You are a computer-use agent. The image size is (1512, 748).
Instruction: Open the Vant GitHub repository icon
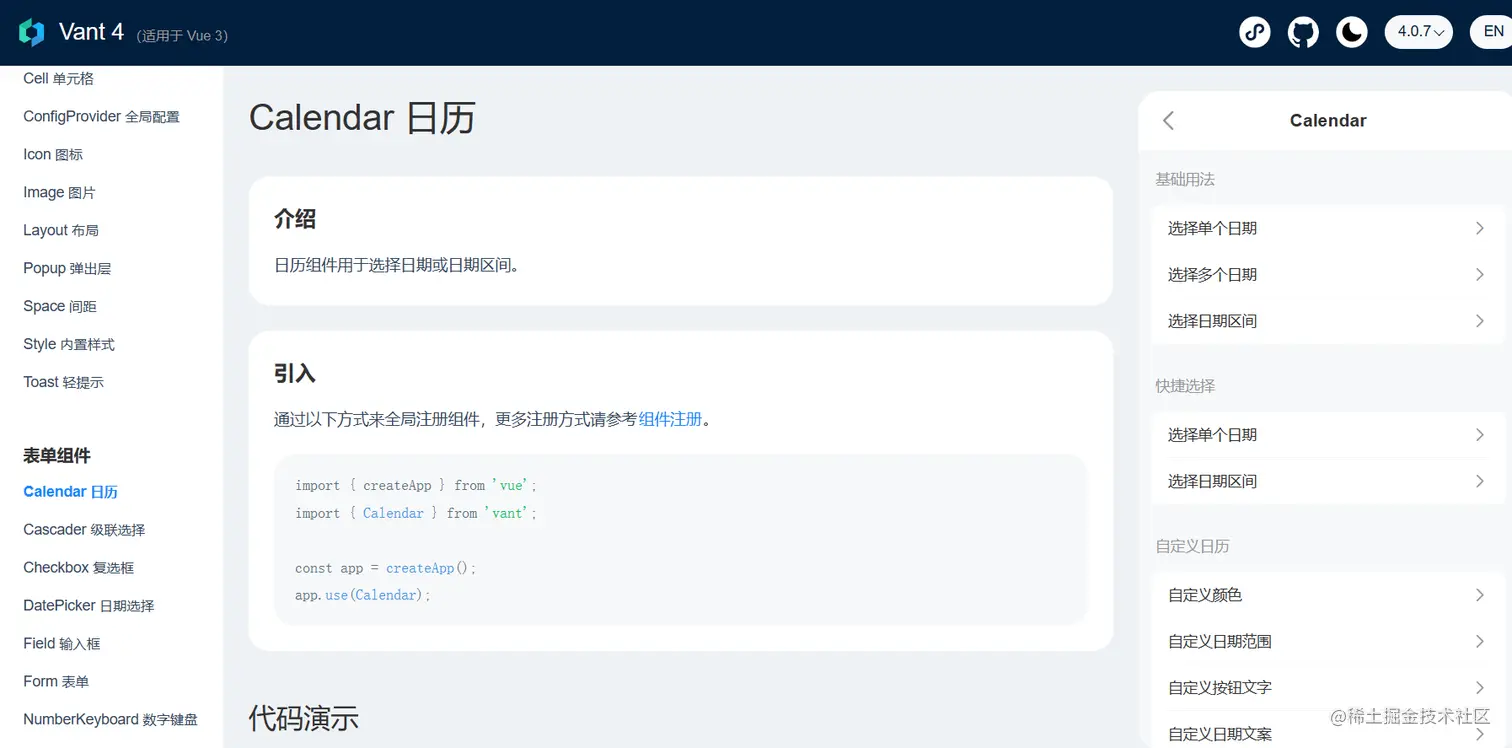click(x=1303, y=31)
